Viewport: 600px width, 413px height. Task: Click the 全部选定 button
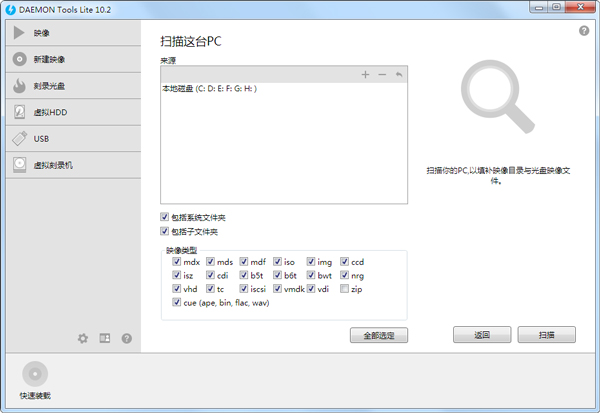(379, 335)
